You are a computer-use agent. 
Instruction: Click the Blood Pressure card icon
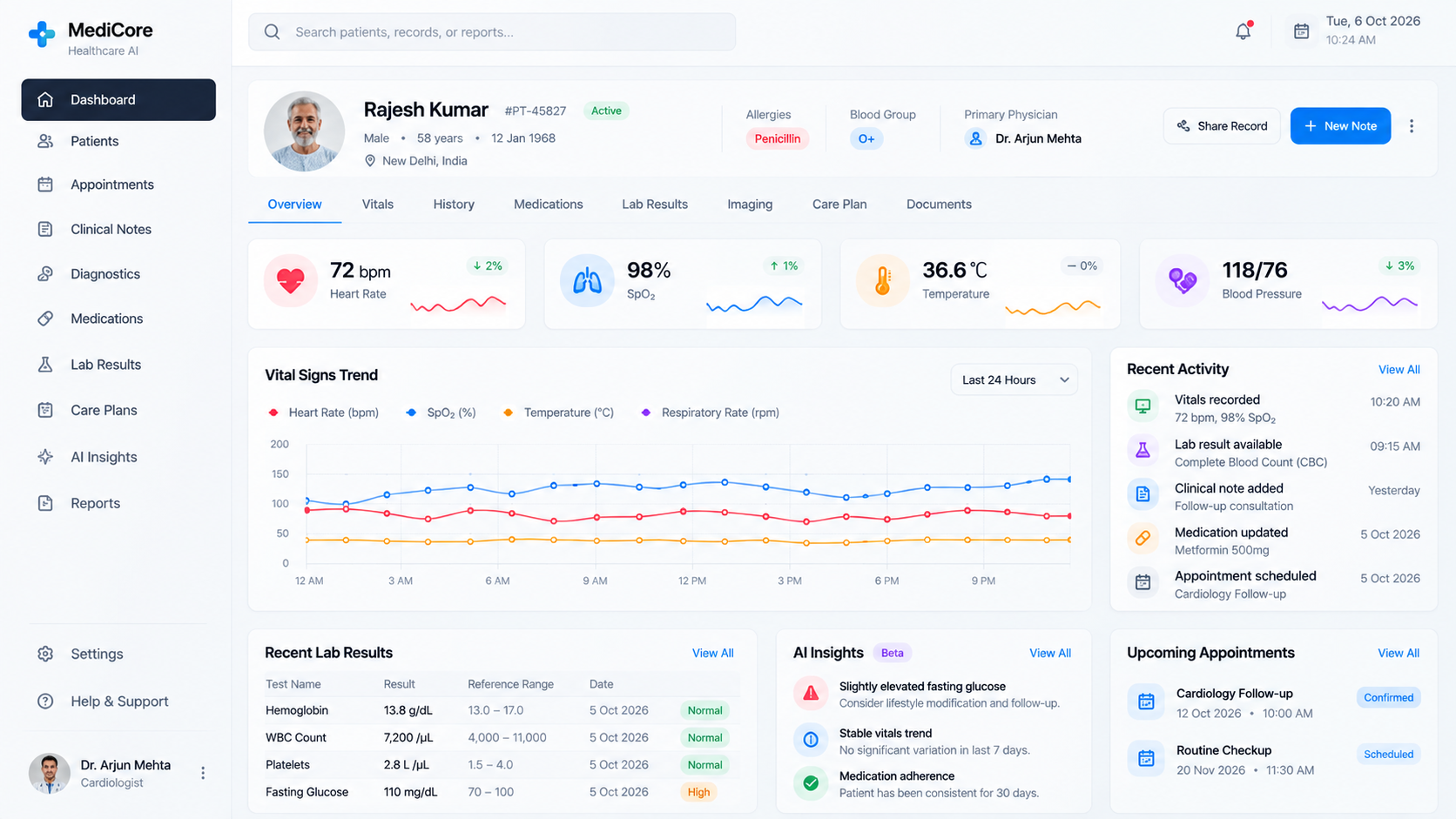[1182, 280]
